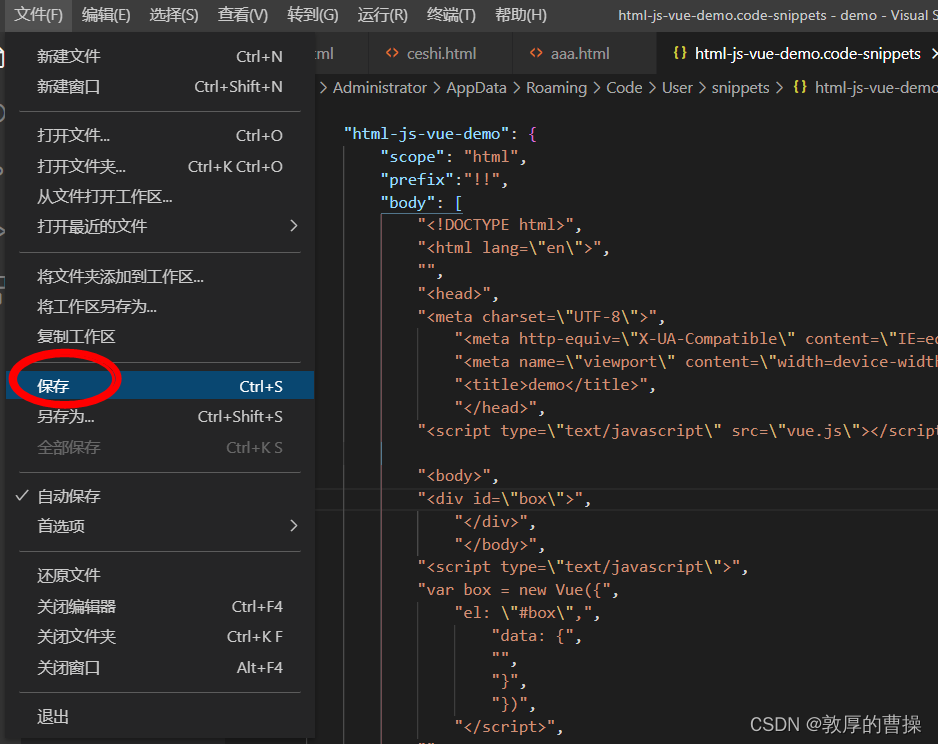Select 还原文件 menu entry
The image size is (938, 744).
pos(160,575)
